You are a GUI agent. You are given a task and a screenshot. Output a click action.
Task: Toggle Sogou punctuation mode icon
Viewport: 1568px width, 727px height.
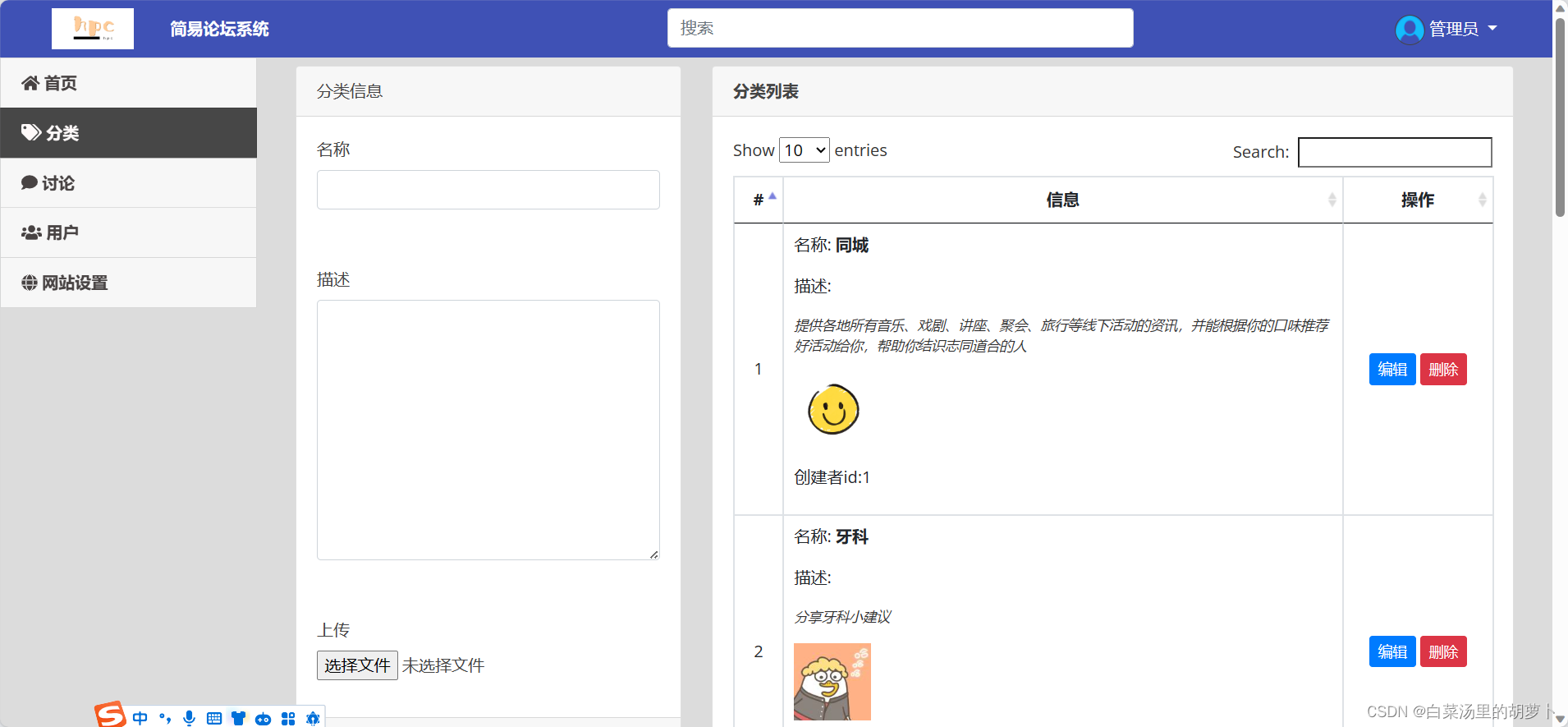click(165, 718)
